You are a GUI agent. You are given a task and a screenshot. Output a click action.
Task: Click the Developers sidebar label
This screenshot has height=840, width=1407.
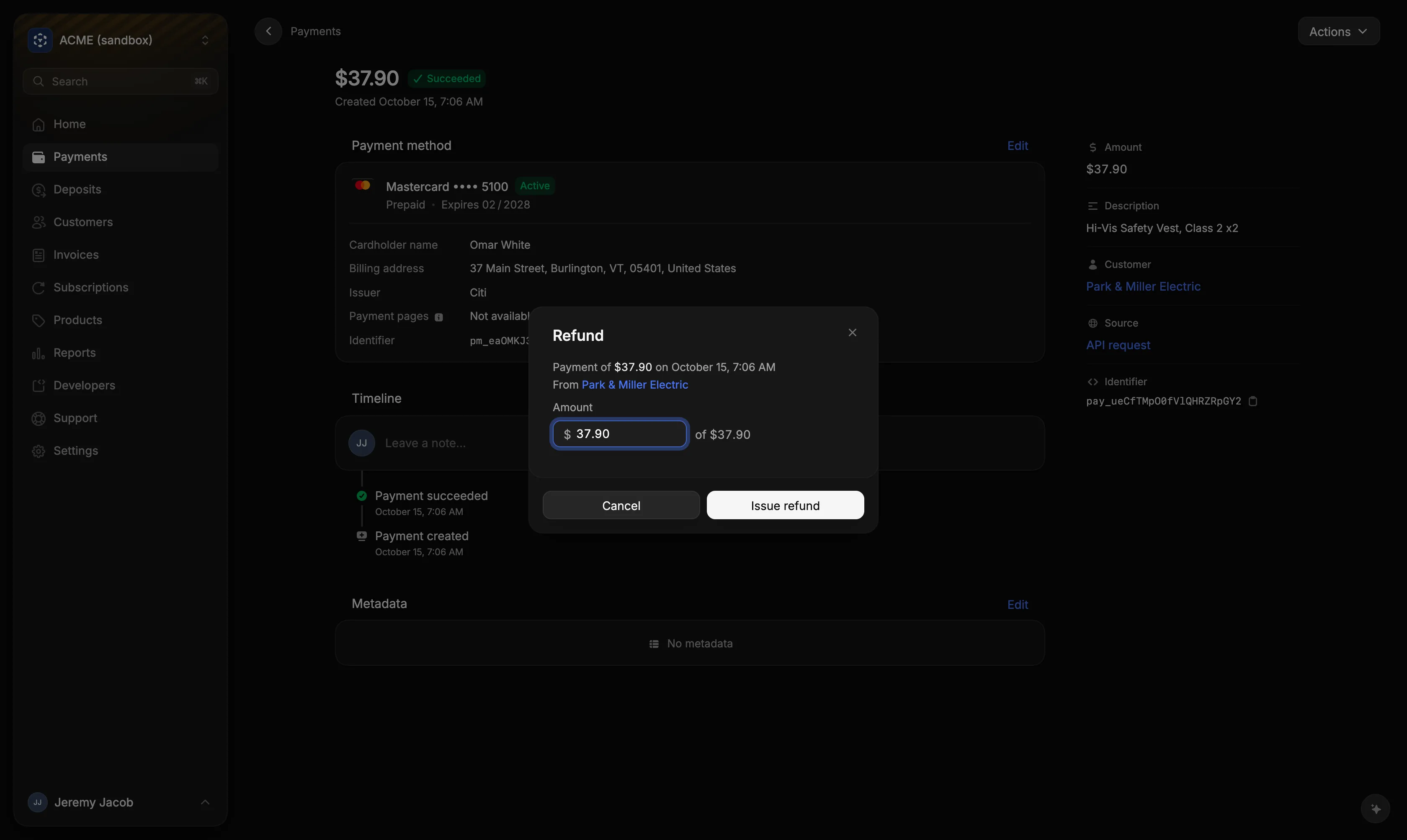(x=84, y=386)
